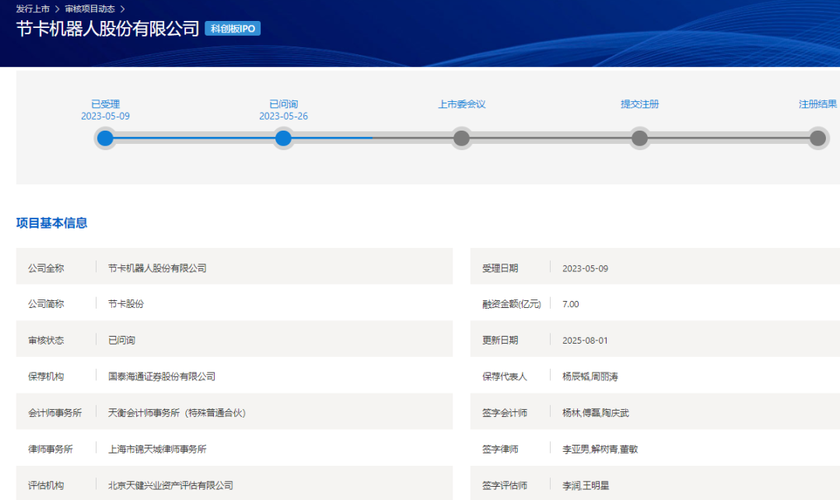Click the 评估机构 field label

(46, 486)
